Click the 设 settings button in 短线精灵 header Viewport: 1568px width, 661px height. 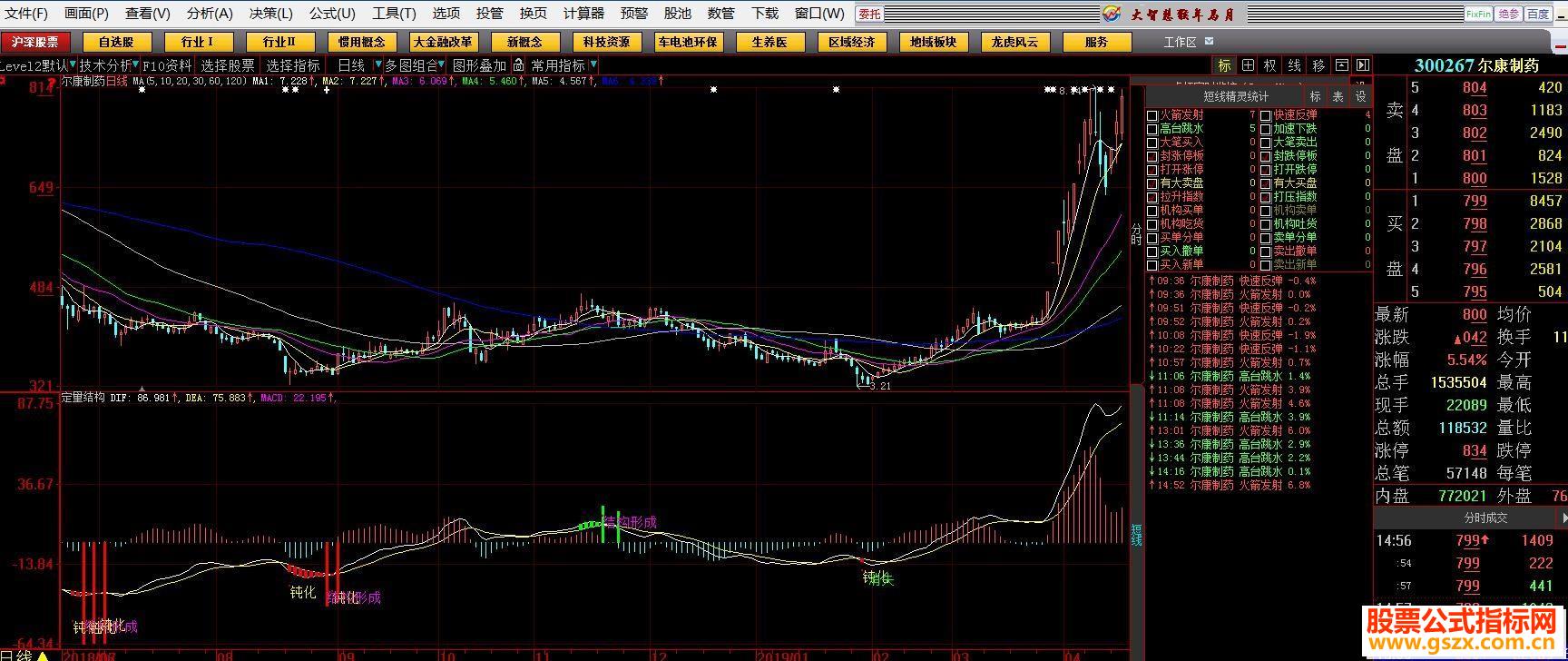(1360, 96)
